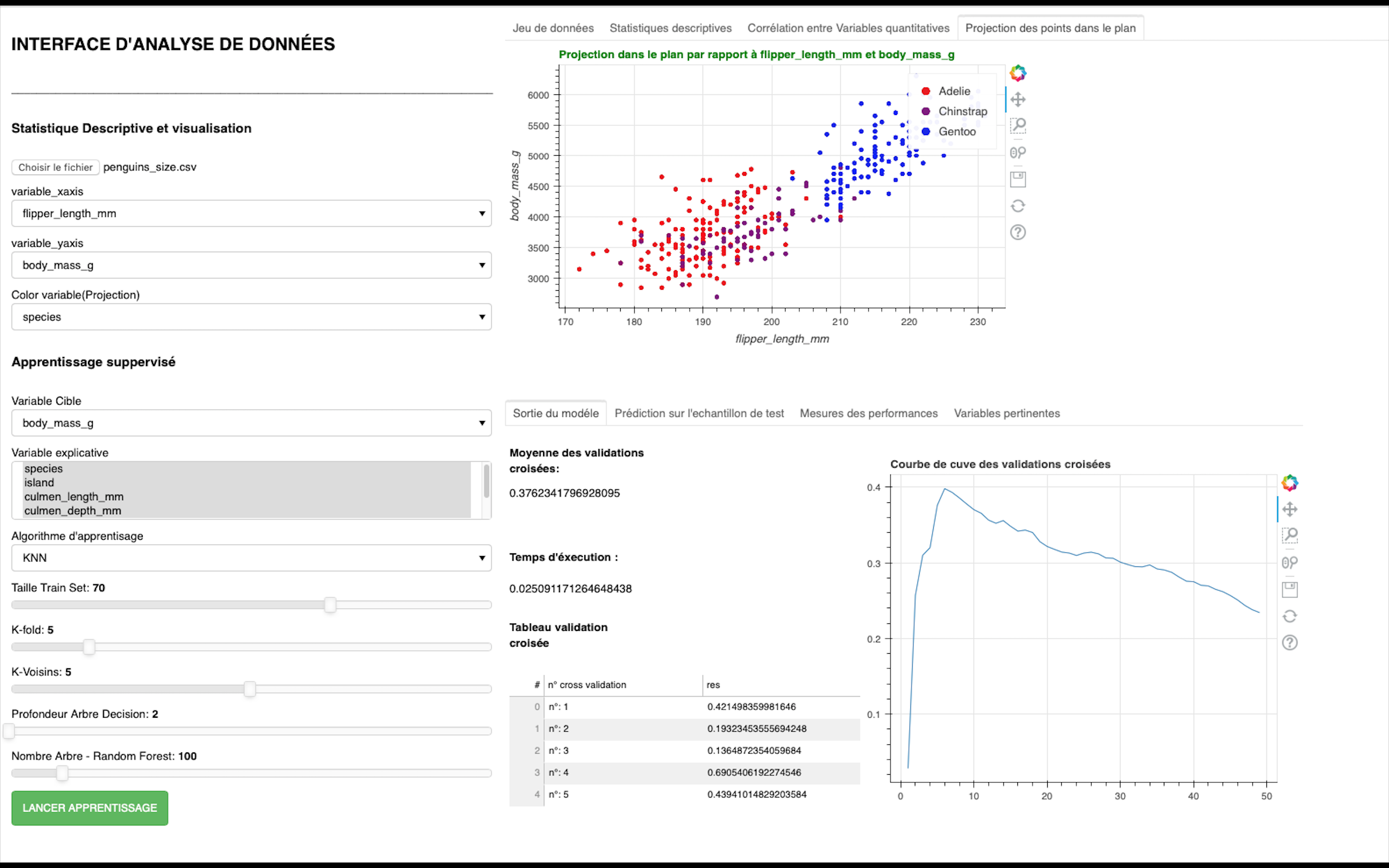
Task: Select the Pan tool on scatter plot
Action: [1018, 99]
